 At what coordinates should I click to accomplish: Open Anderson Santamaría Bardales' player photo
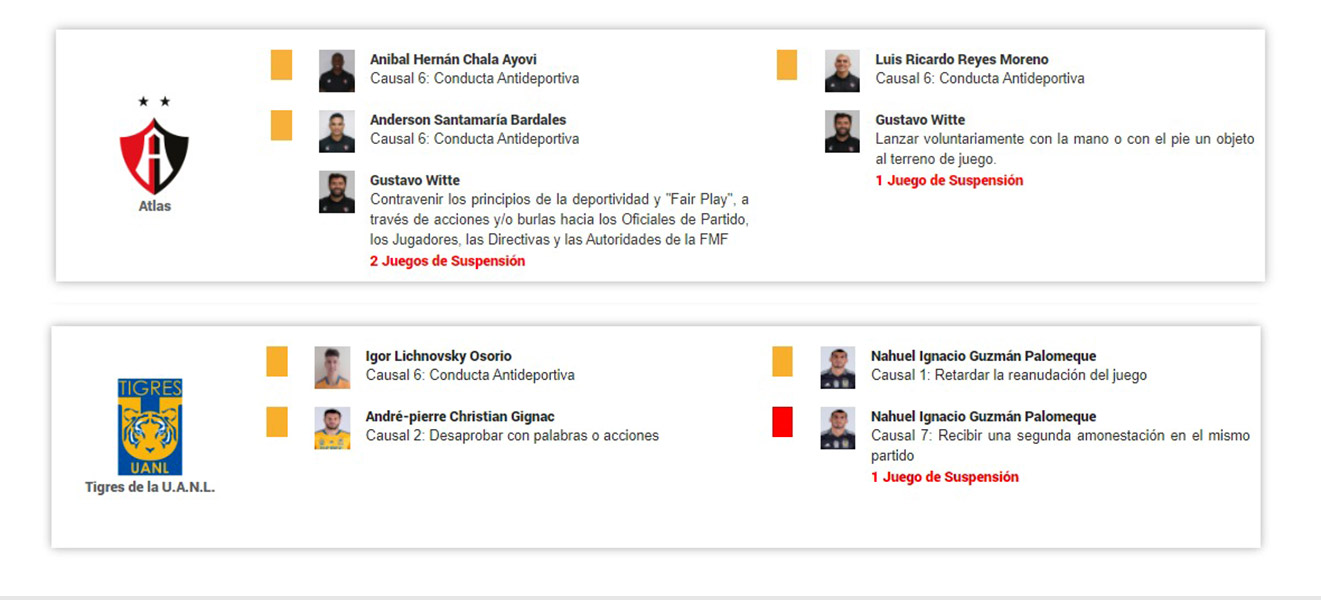pos(337,131)
